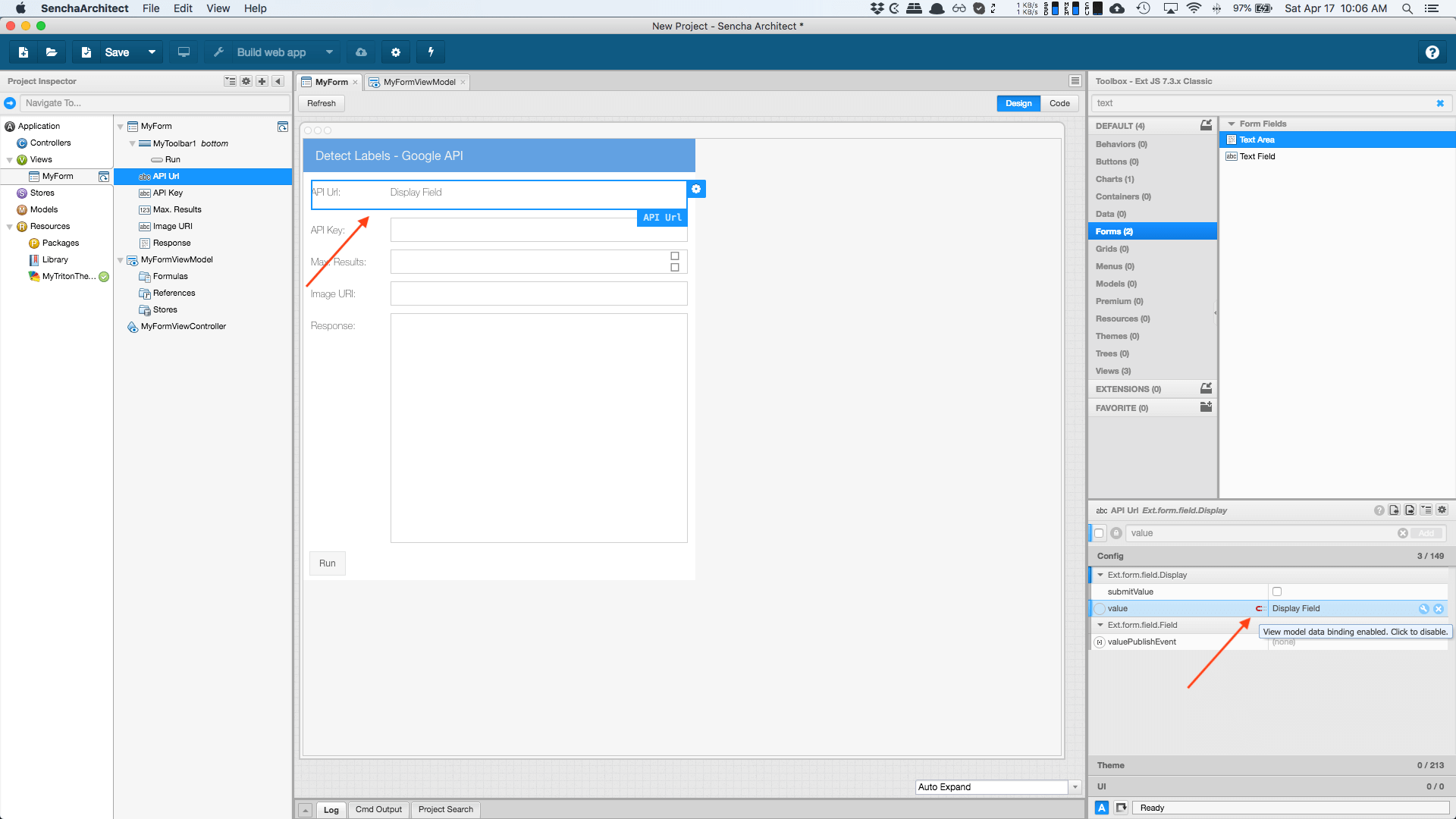1456x819 pixels.
Task: Click the cloud upload publish icon
Action: click(x=361, y=52)
